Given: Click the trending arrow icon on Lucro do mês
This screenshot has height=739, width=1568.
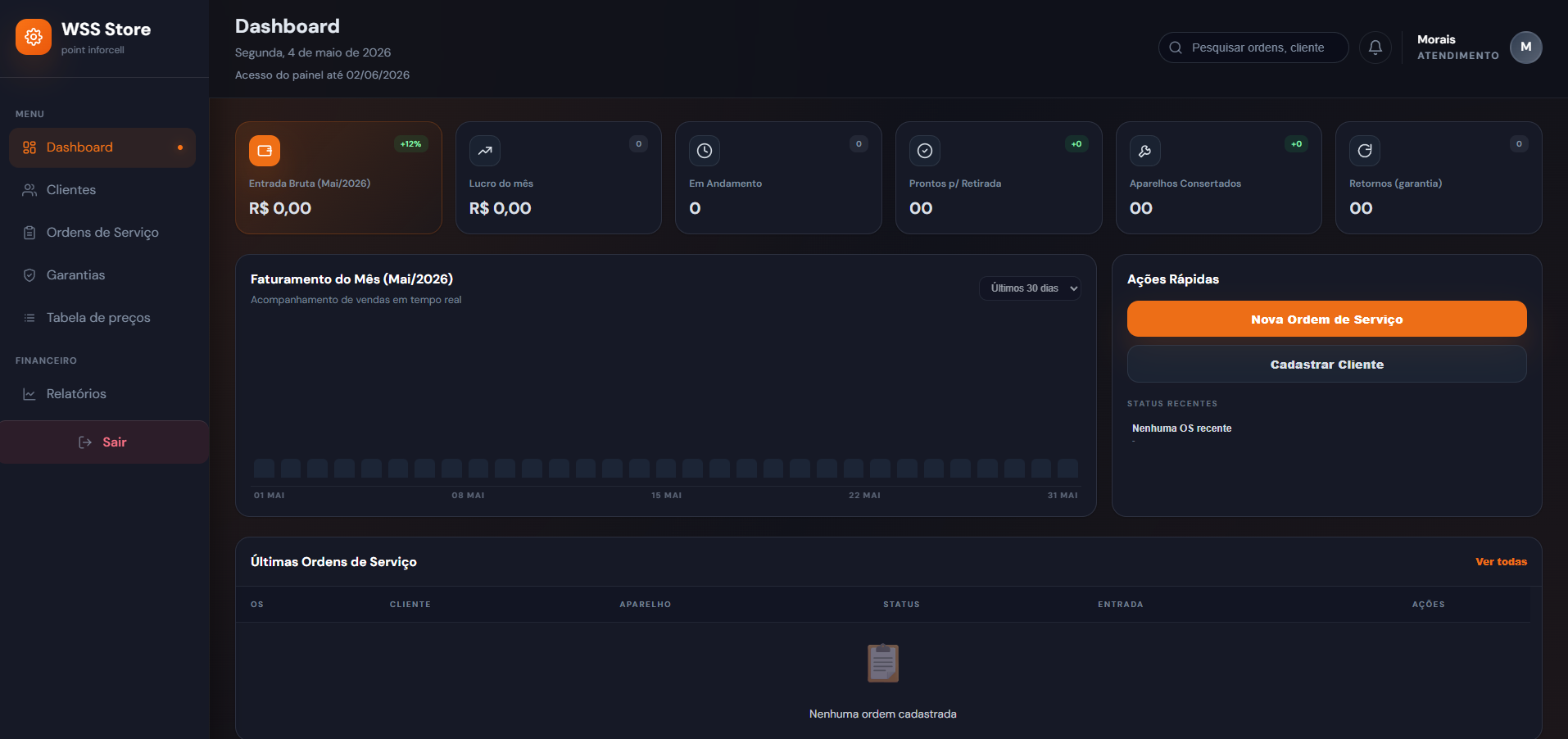Looking at the screenshot, I should pos(485,151).
